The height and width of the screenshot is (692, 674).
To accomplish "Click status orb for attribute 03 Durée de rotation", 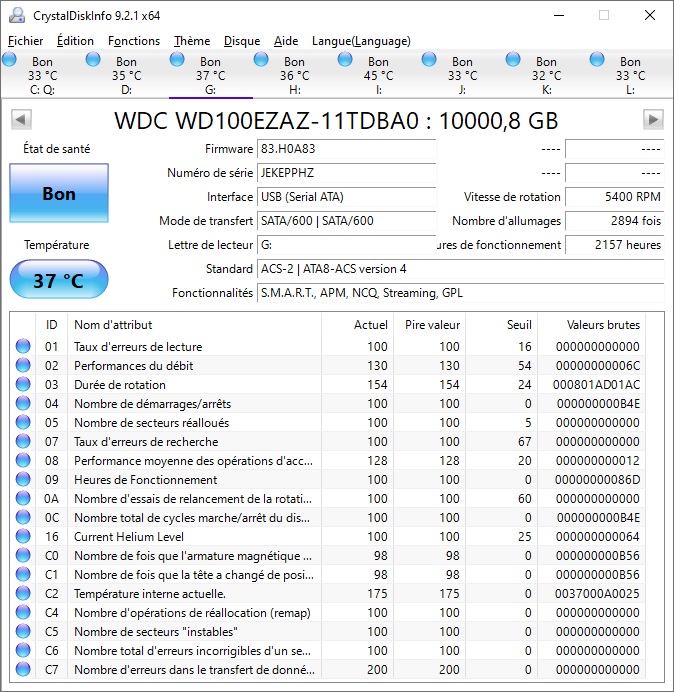I will tap(23, 384).
